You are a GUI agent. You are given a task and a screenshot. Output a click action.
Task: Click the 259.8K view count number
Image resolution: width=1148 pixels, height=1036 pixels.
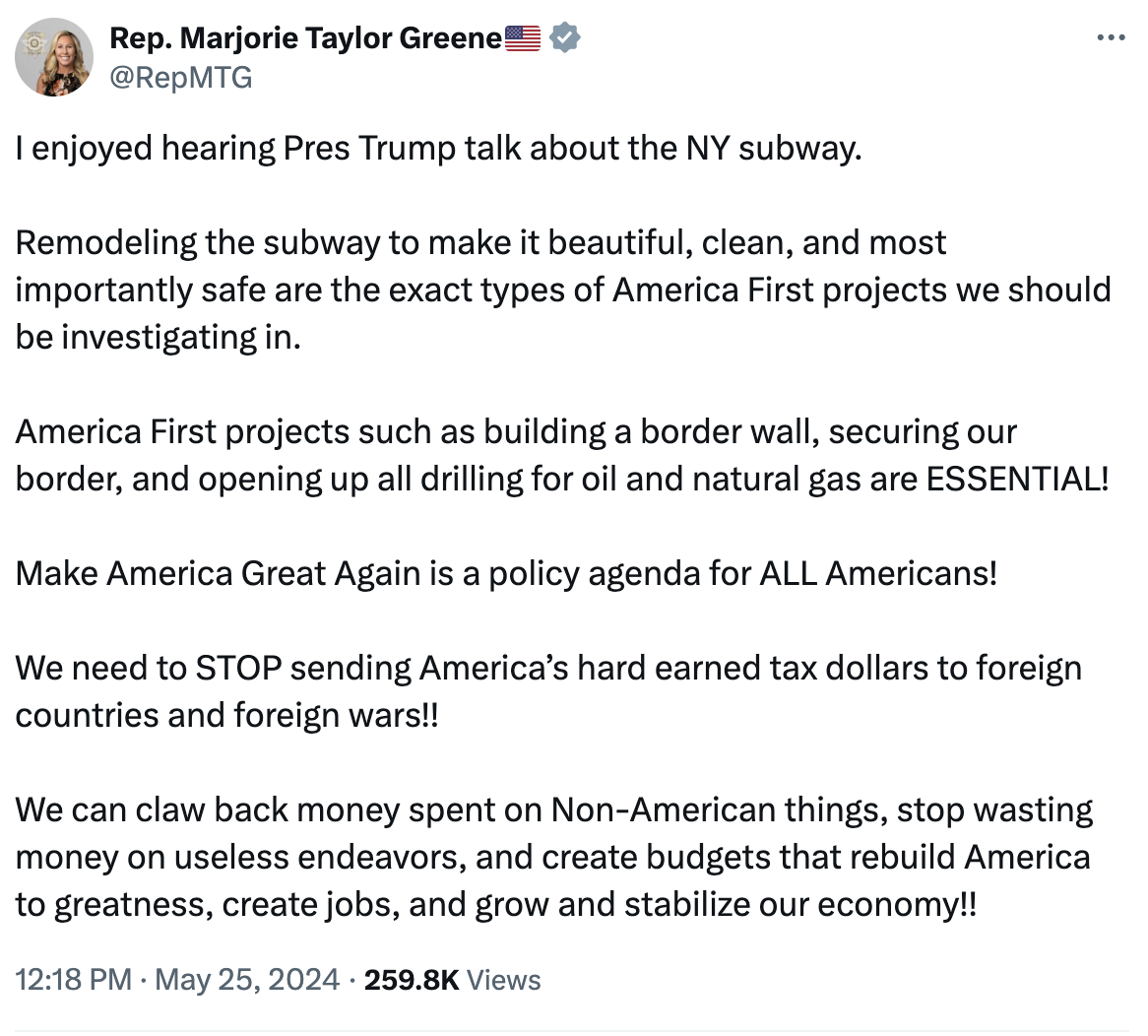click(412, 980)
